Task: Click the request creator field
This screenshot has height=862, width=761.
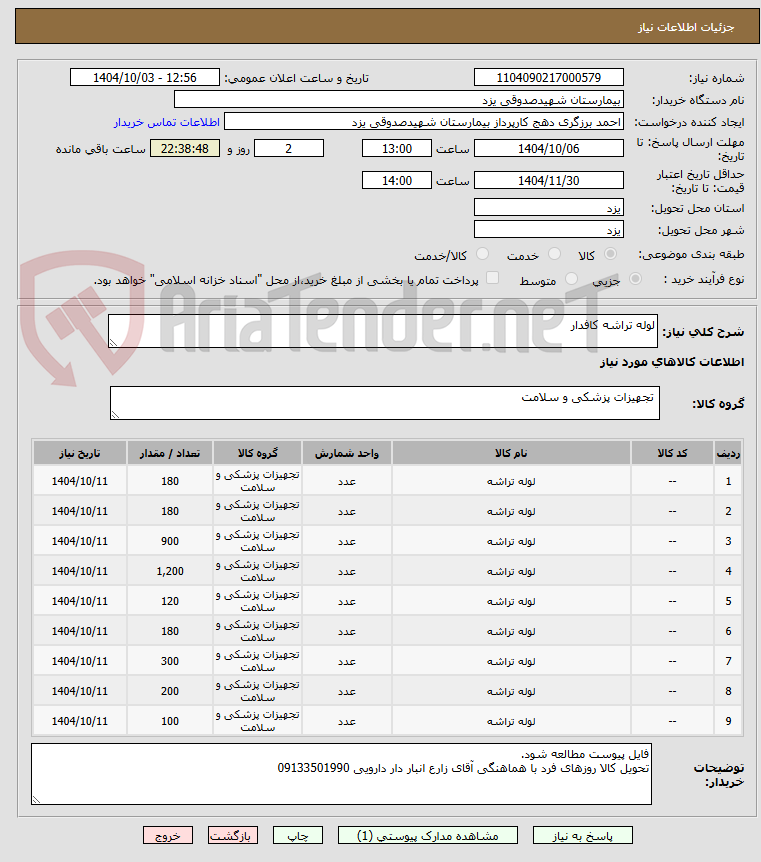Action: coord(424,121)
